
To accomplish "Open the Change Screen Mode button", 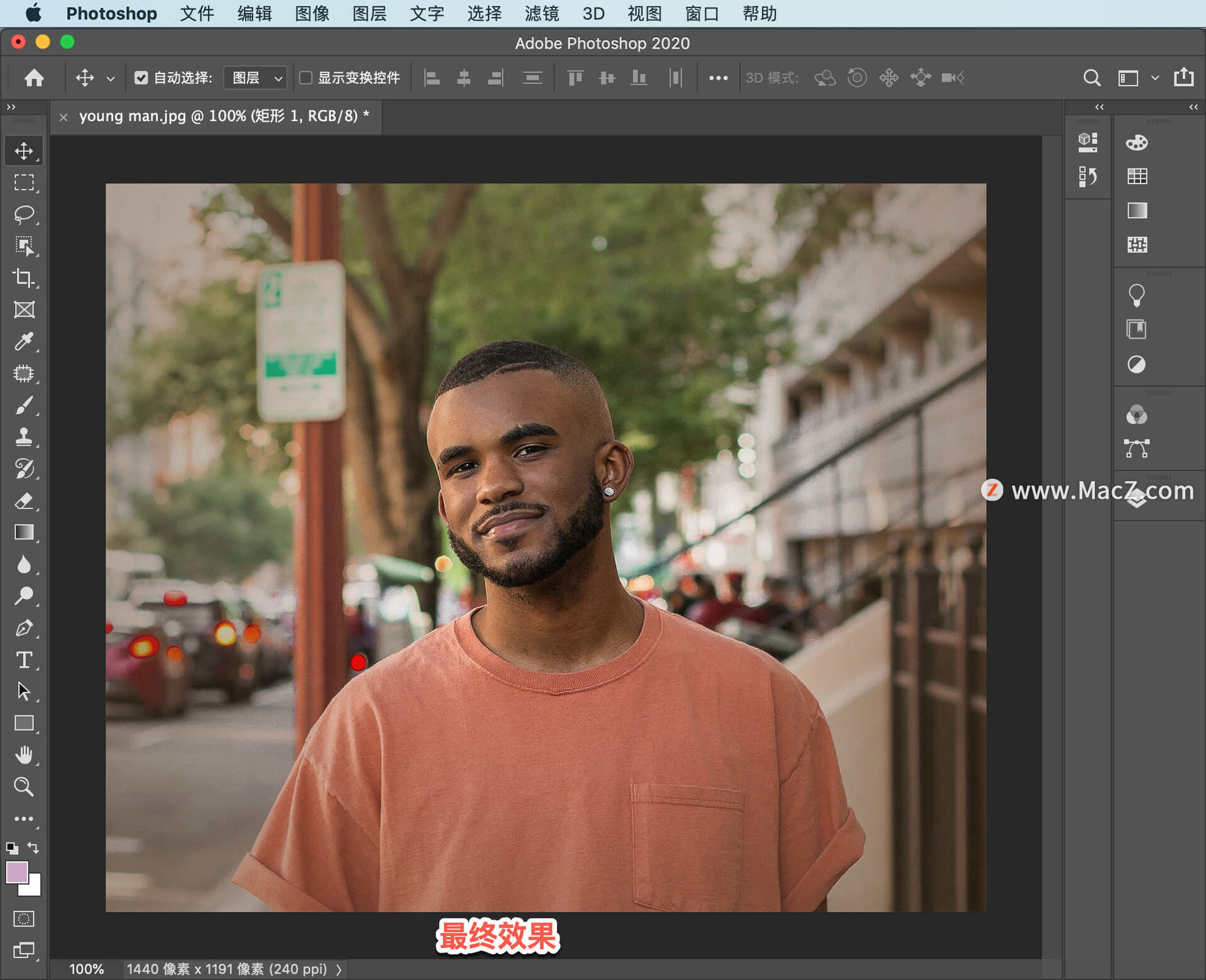I will [x=24, y=950].
